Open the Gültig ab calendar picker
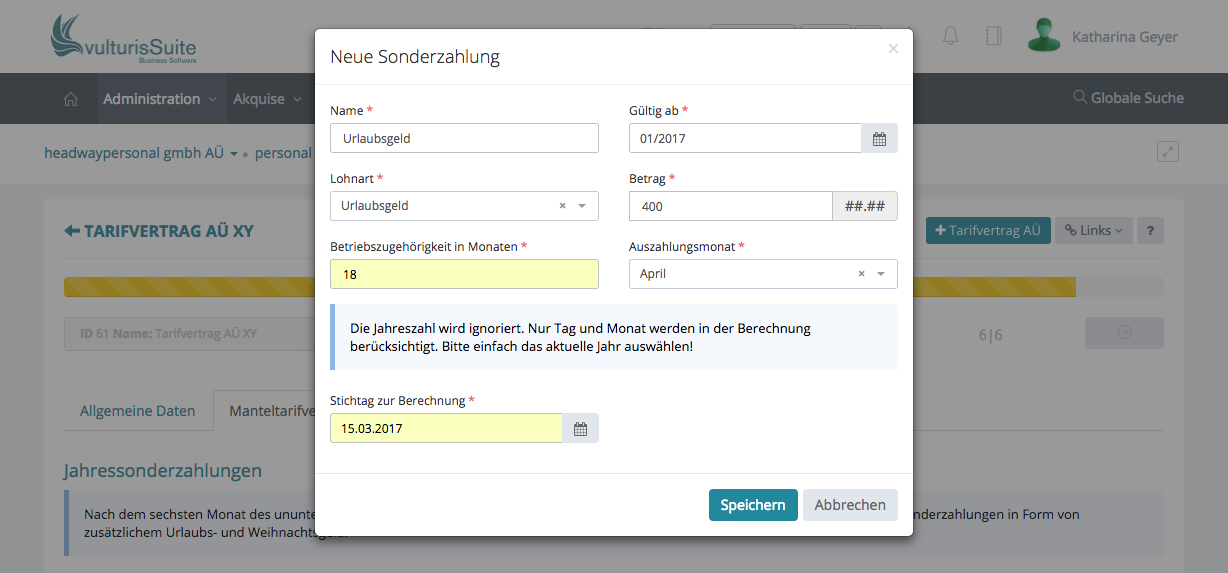 tap(879, 139)
